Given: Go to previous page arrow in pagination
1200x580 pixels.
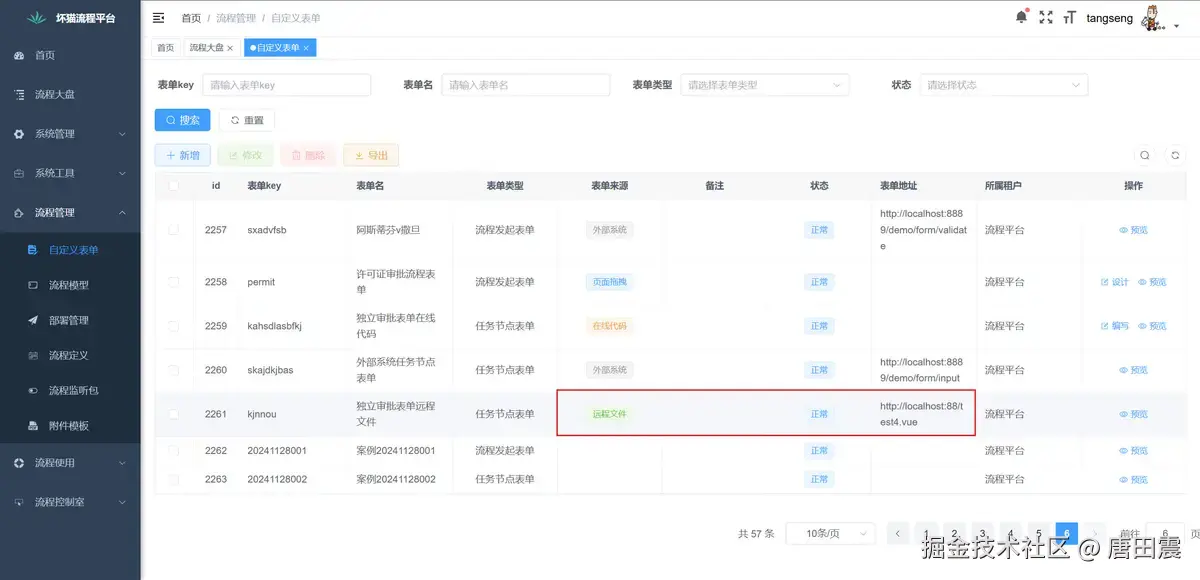Looking at the screenshot, I should (899, 534).
